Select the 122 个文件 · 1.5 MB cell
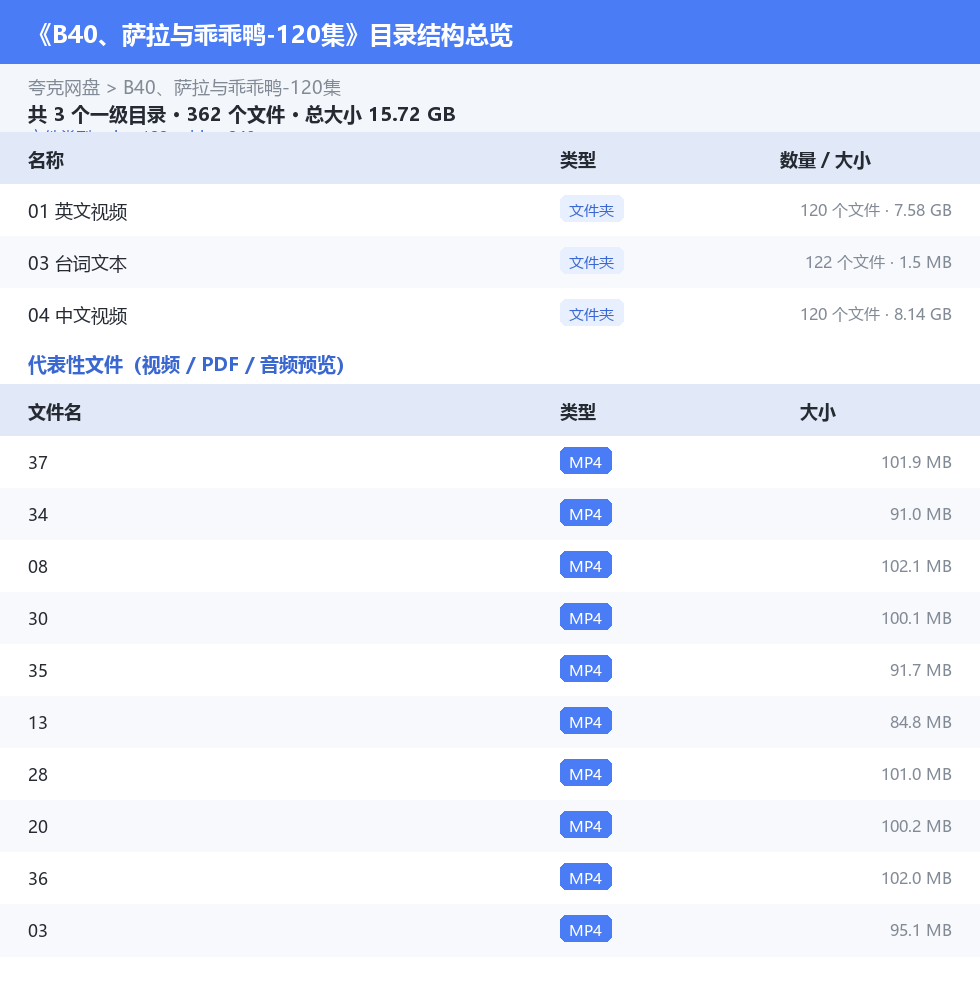Viewport: 980px width, 988px height. click(878, 262)
